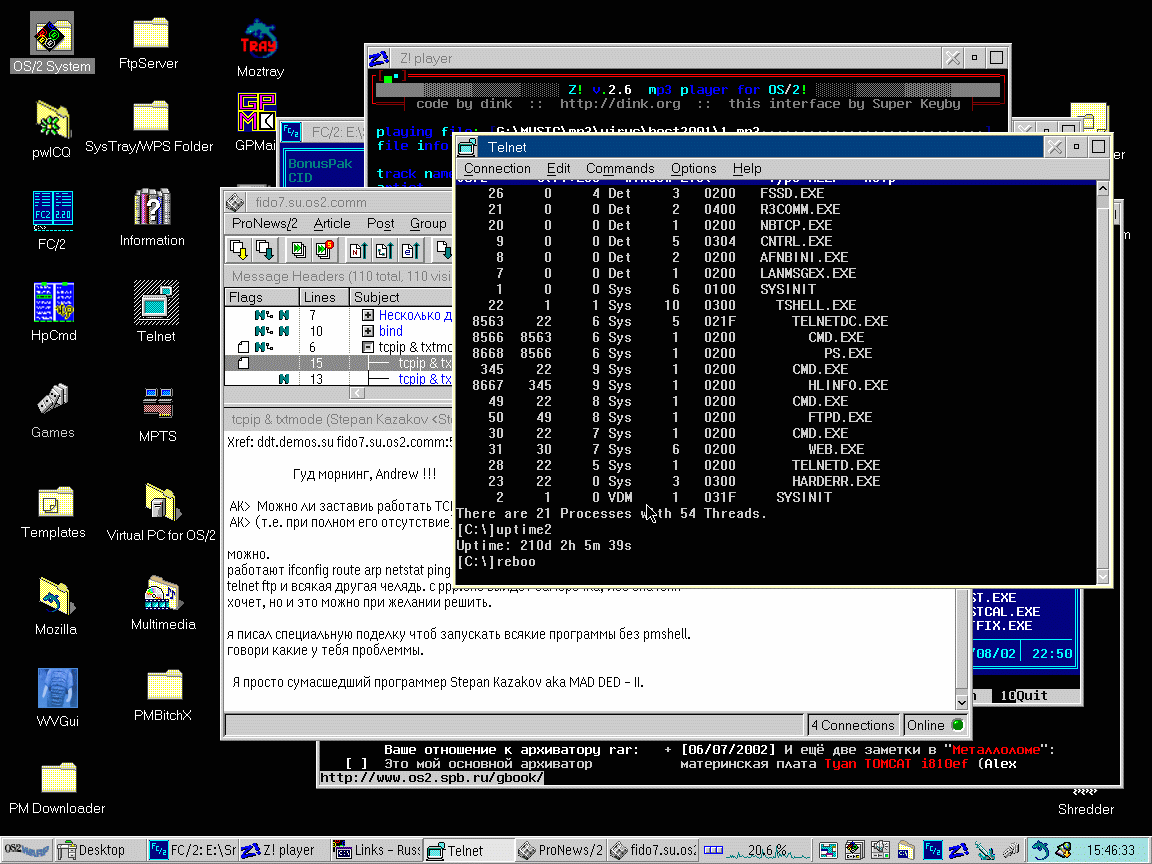
Task: Switch to fido7.su.os2 taskbar button
Action: click(652, 850)
